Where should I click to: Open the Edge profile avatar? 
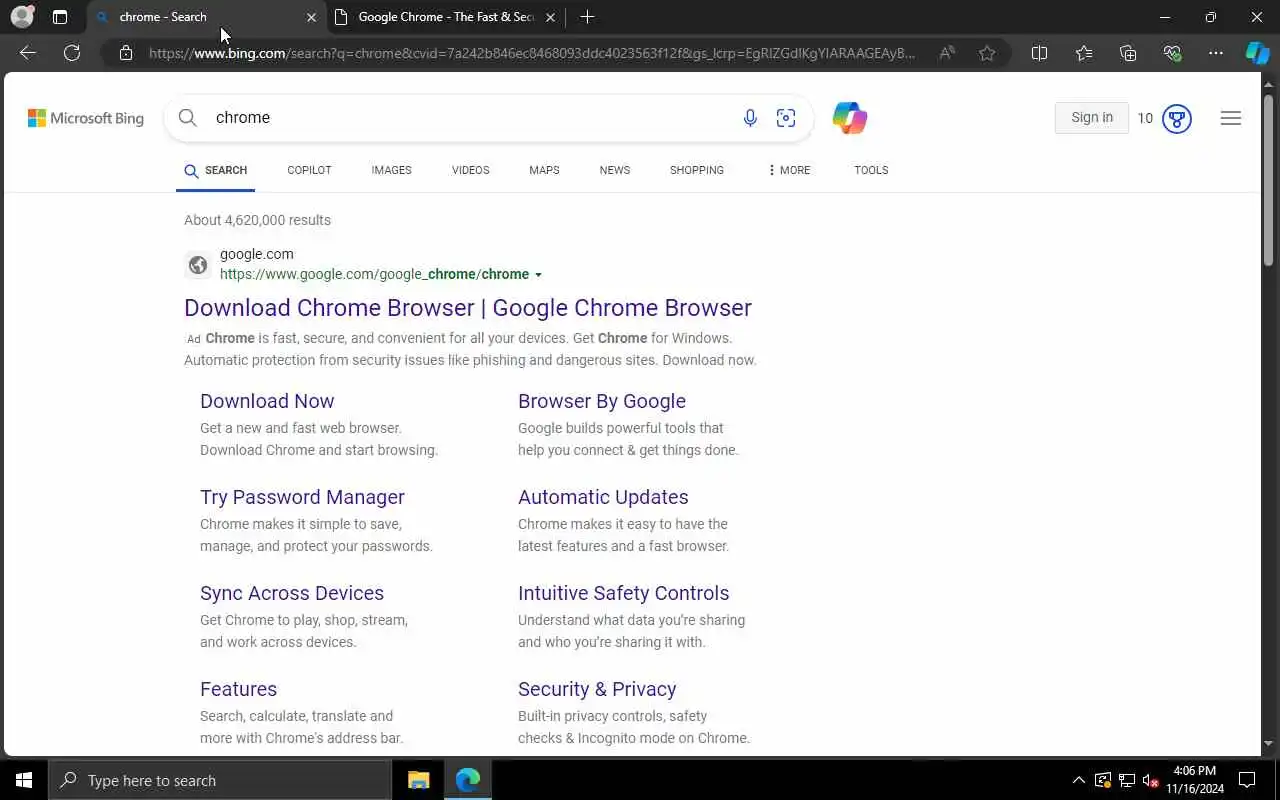click(x=21, y=17)
